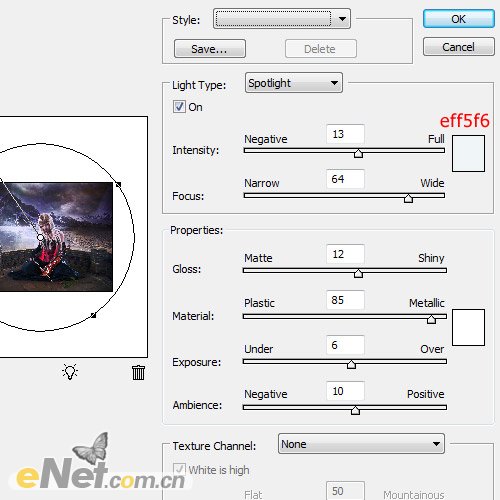500x500 pixels.
Task: Expand the Texture Channel None dropdown
Action: (361, 444)
